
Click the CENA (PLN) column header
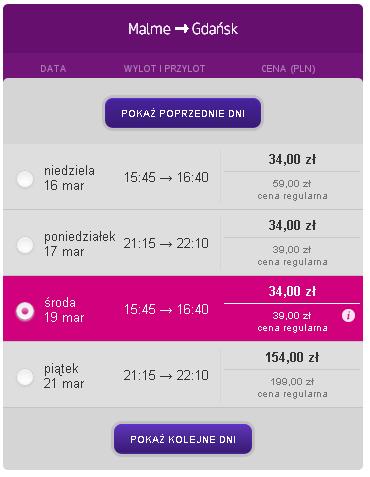[288, 69]
